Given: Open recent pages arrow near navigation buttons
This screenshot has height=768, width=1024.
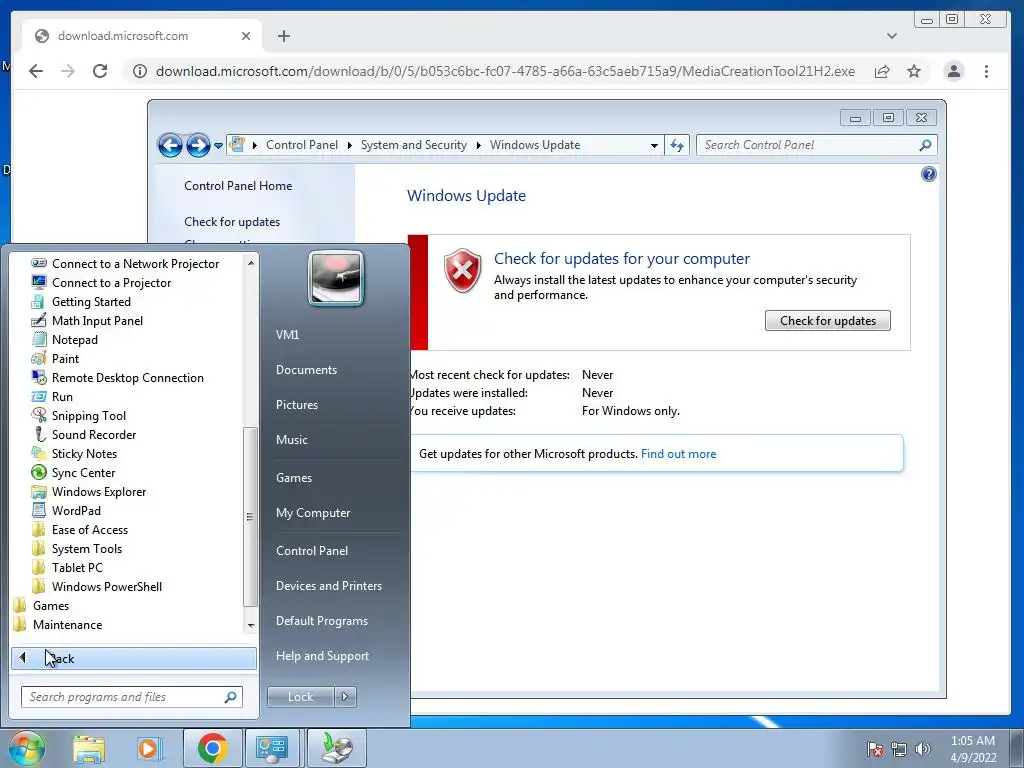Looking at the screenshot, I should pos(218,145).
